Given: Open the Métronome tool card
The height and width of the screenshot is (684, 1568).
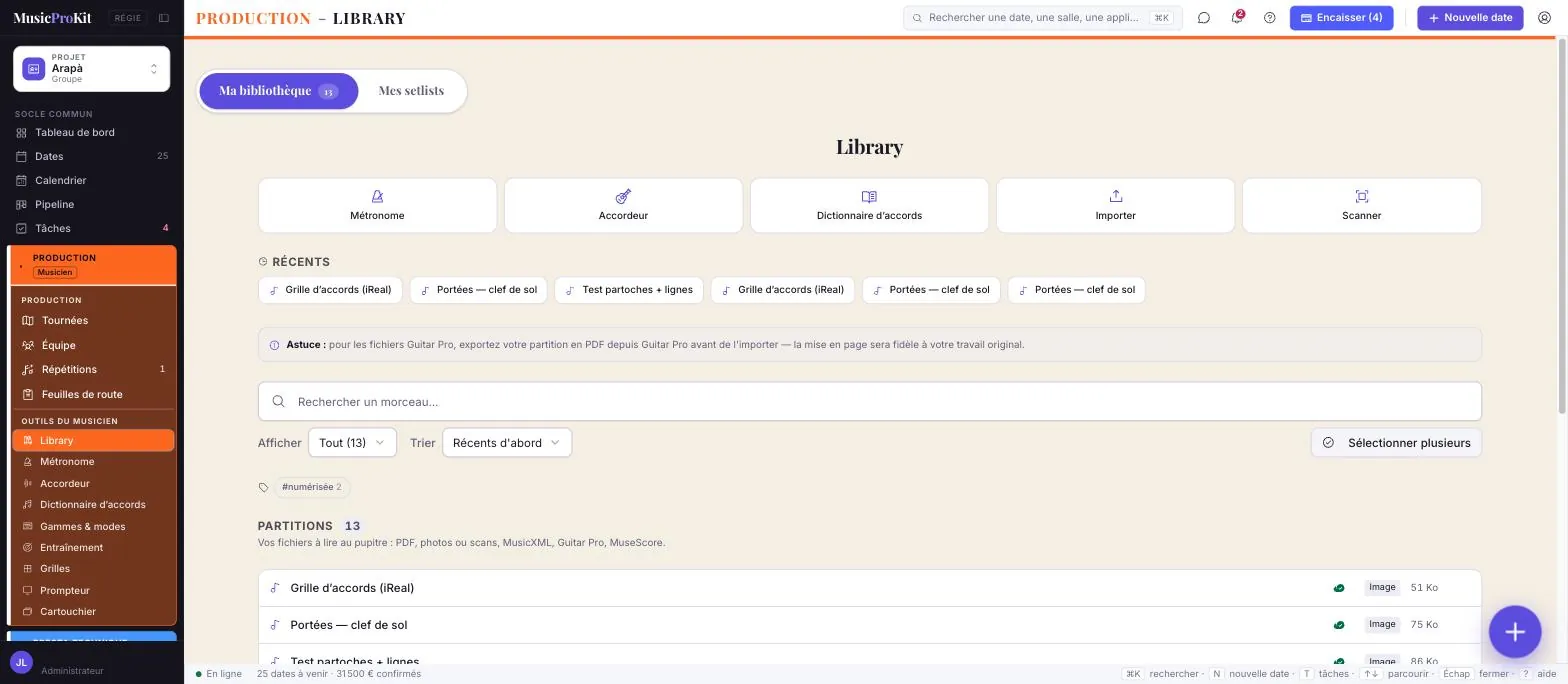Looking at the screenshot, I should click(377, 205).
